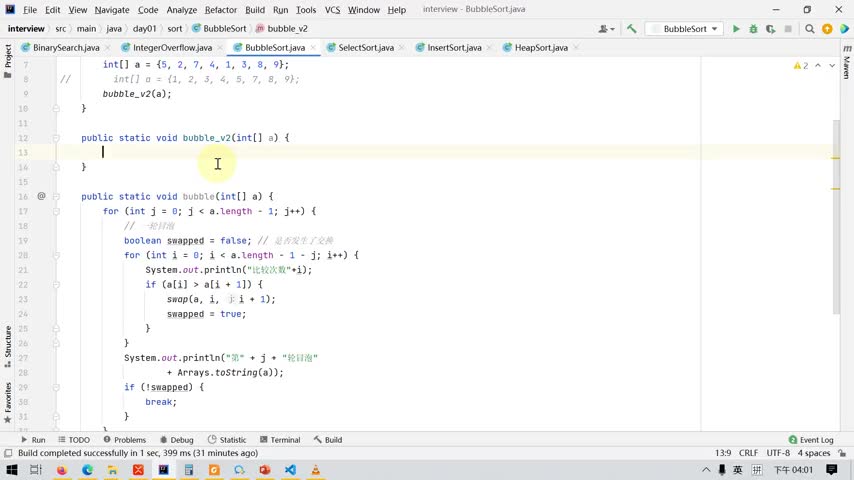
Task: Open the Project tool window
Action: coord(8,61)
